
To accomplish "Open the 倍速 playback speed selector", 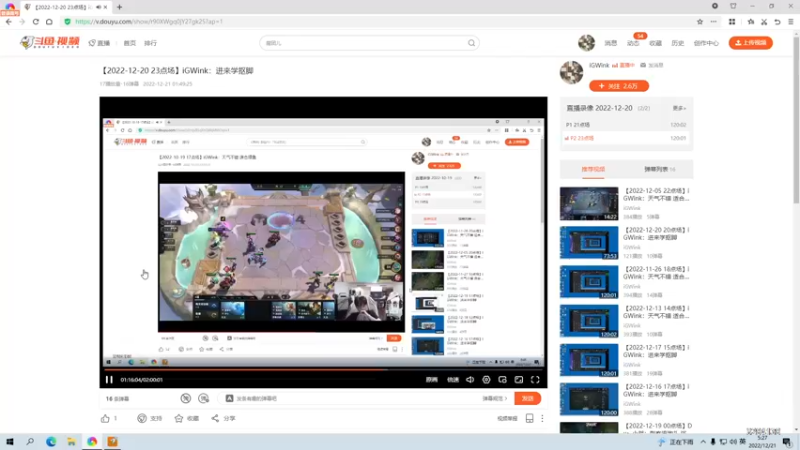I will pos(453,380).
